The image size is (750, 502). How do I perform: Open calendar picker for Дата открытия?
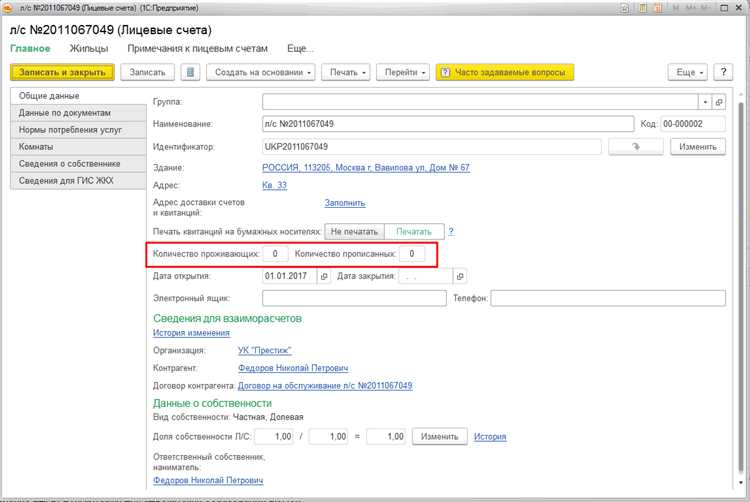[x=323, y=276]
